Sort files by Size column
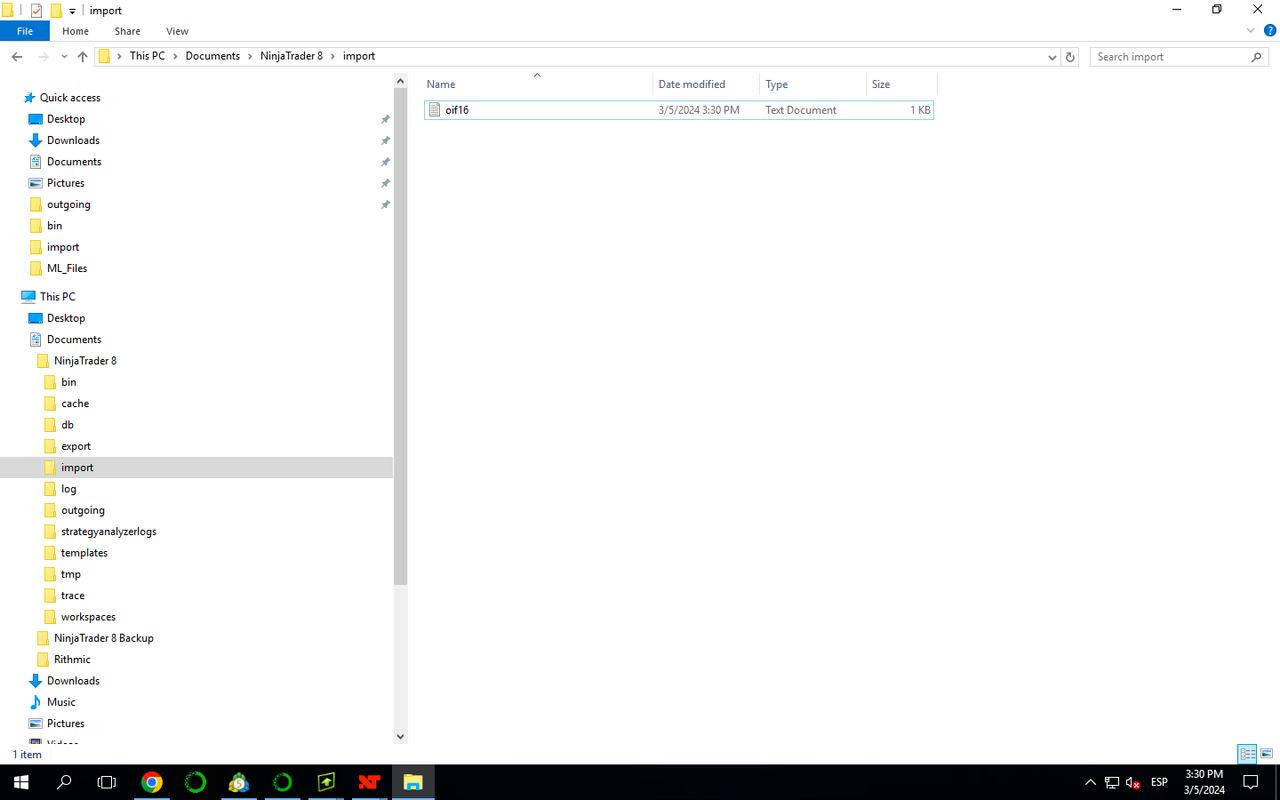 902,84
